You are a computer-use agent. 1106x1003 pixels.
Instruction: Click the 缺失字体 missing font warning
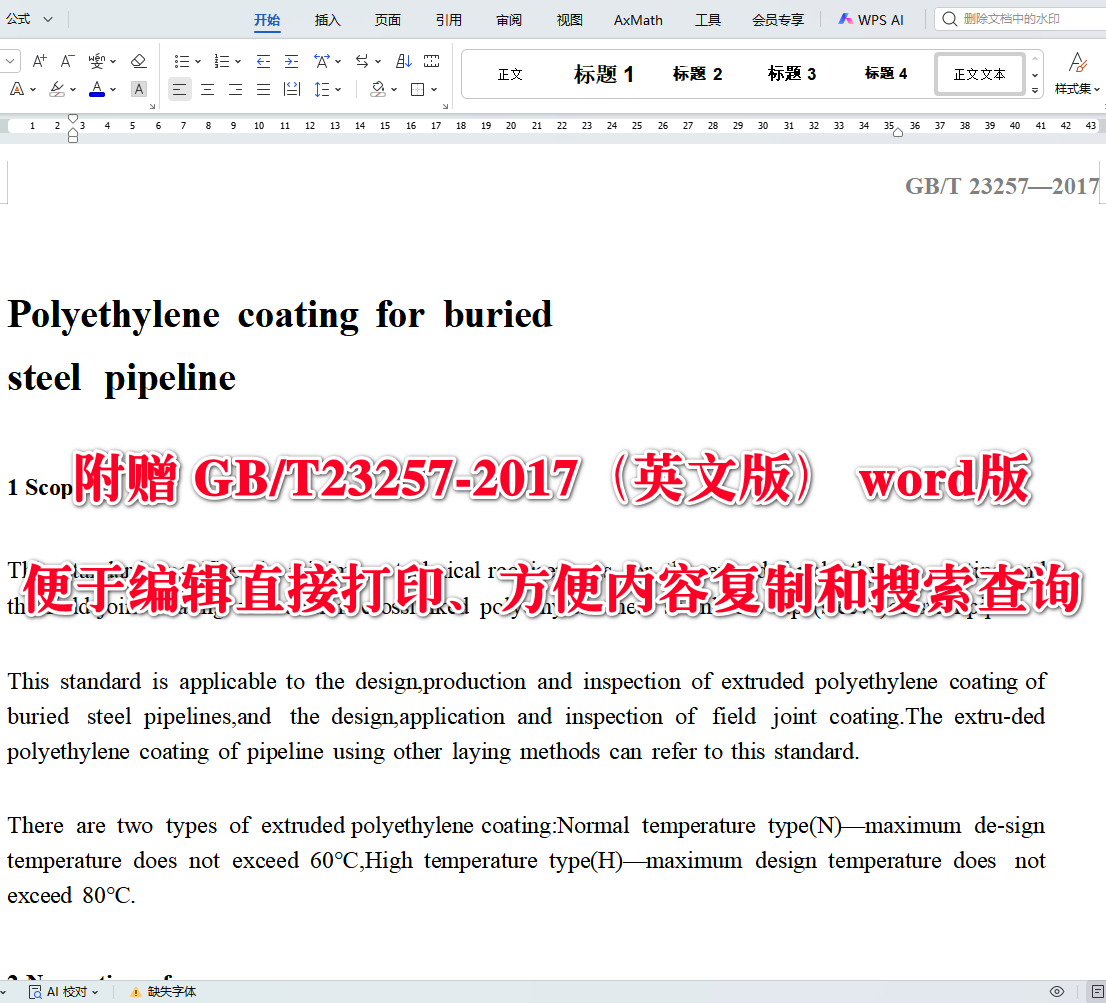point(166,991)
